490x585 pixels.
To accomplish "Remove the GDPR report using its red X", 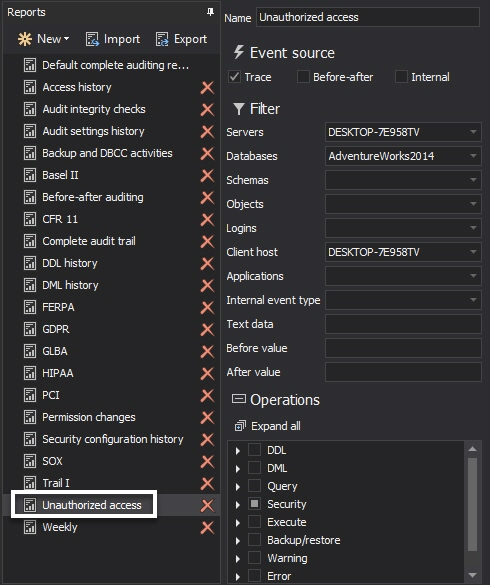I will coord(207,330).
